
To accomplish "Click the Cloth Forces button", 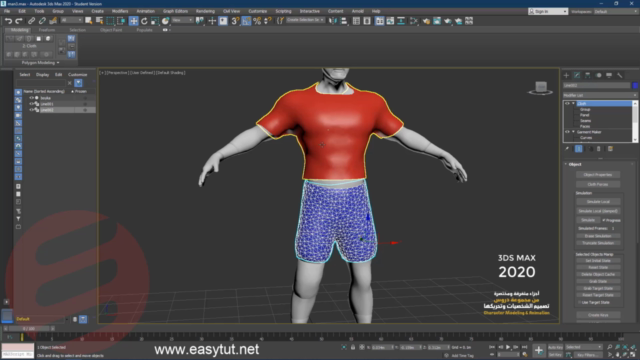I will point(598,184).
